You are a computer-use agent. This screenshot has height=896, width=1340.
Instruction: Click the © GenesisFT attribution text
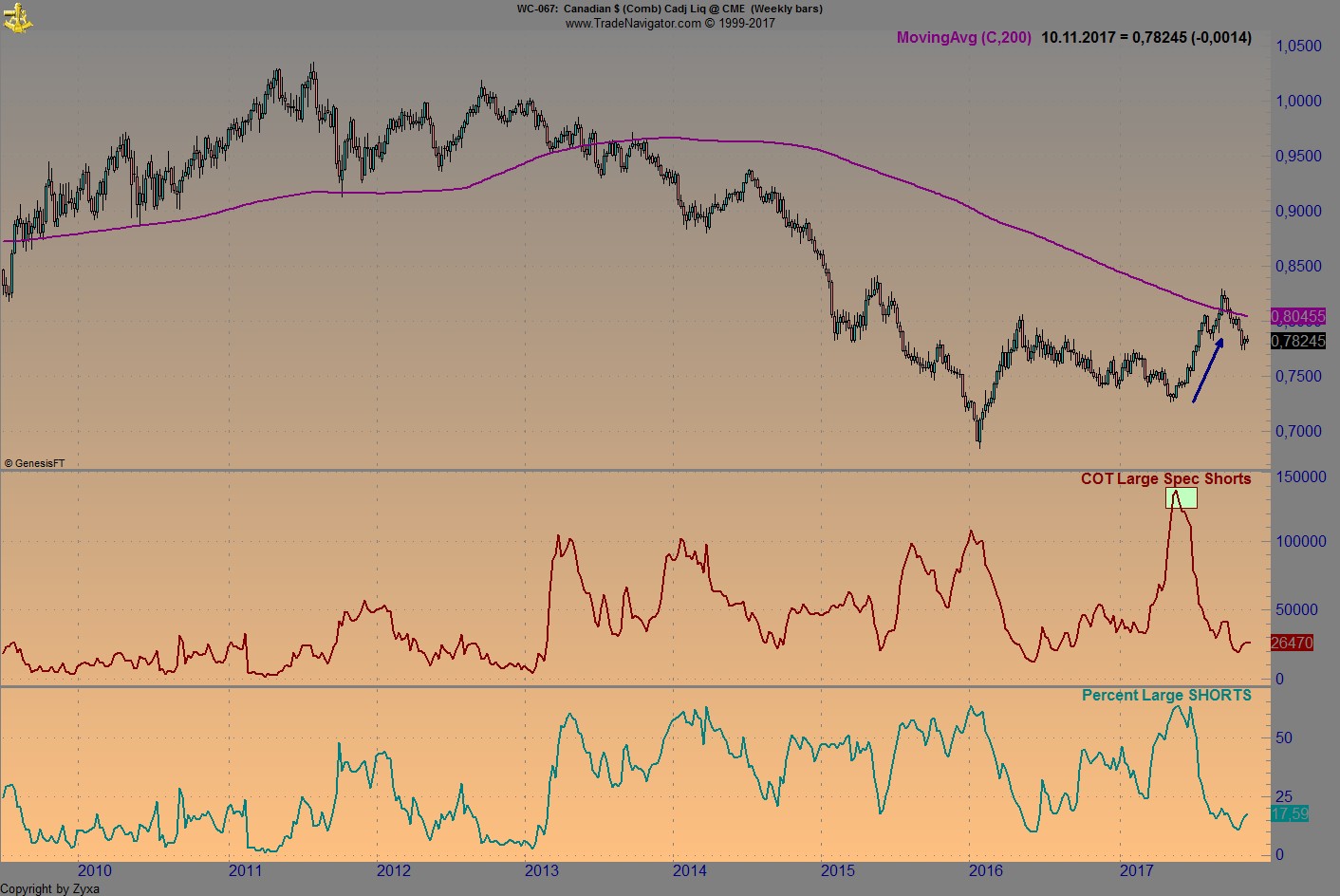click(35, 462)
